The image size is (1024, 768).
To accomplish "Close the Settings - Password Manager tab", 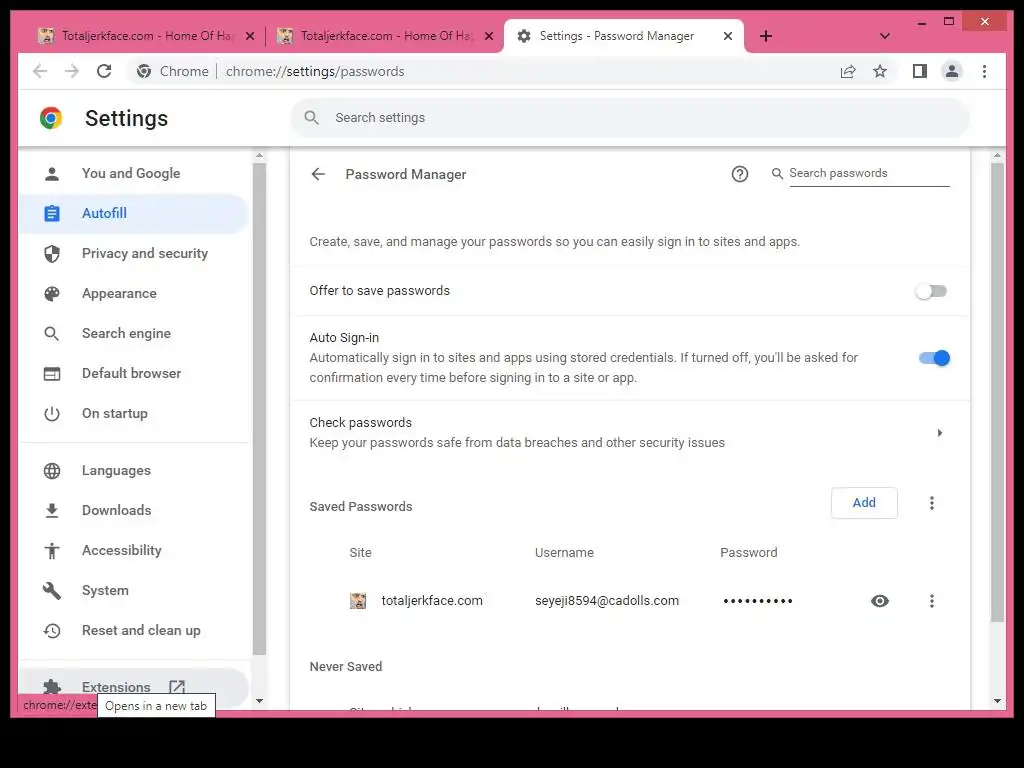I will pyautogui.click(x=728, y=36).
